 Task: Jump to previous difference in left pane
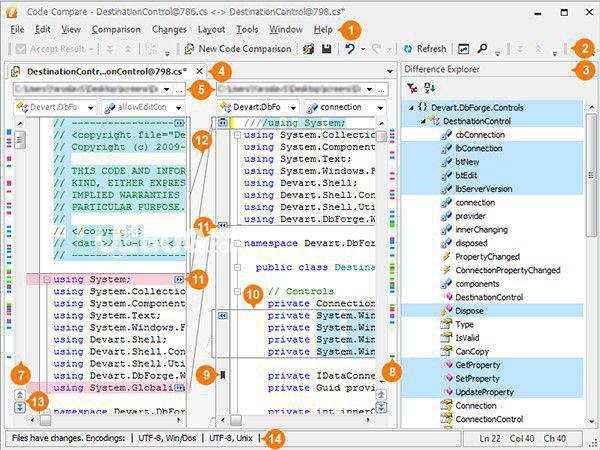click(20, 394)
